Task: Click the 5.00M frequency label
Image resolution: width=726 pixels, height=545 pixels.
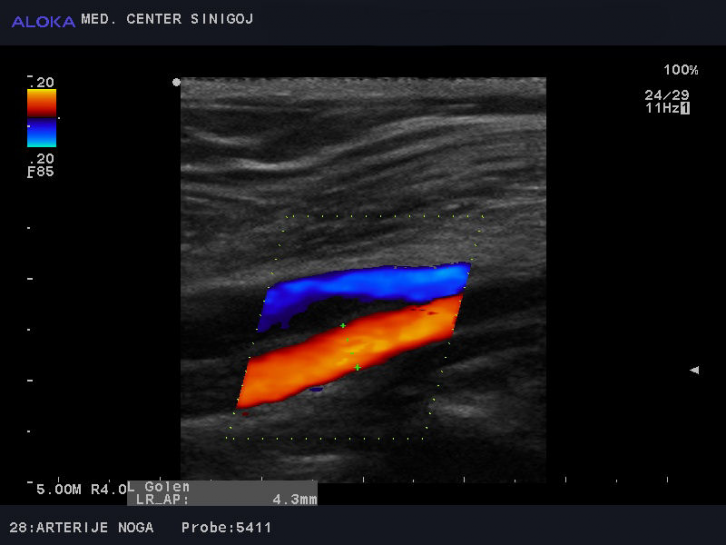Action: (x=59, y=489)
